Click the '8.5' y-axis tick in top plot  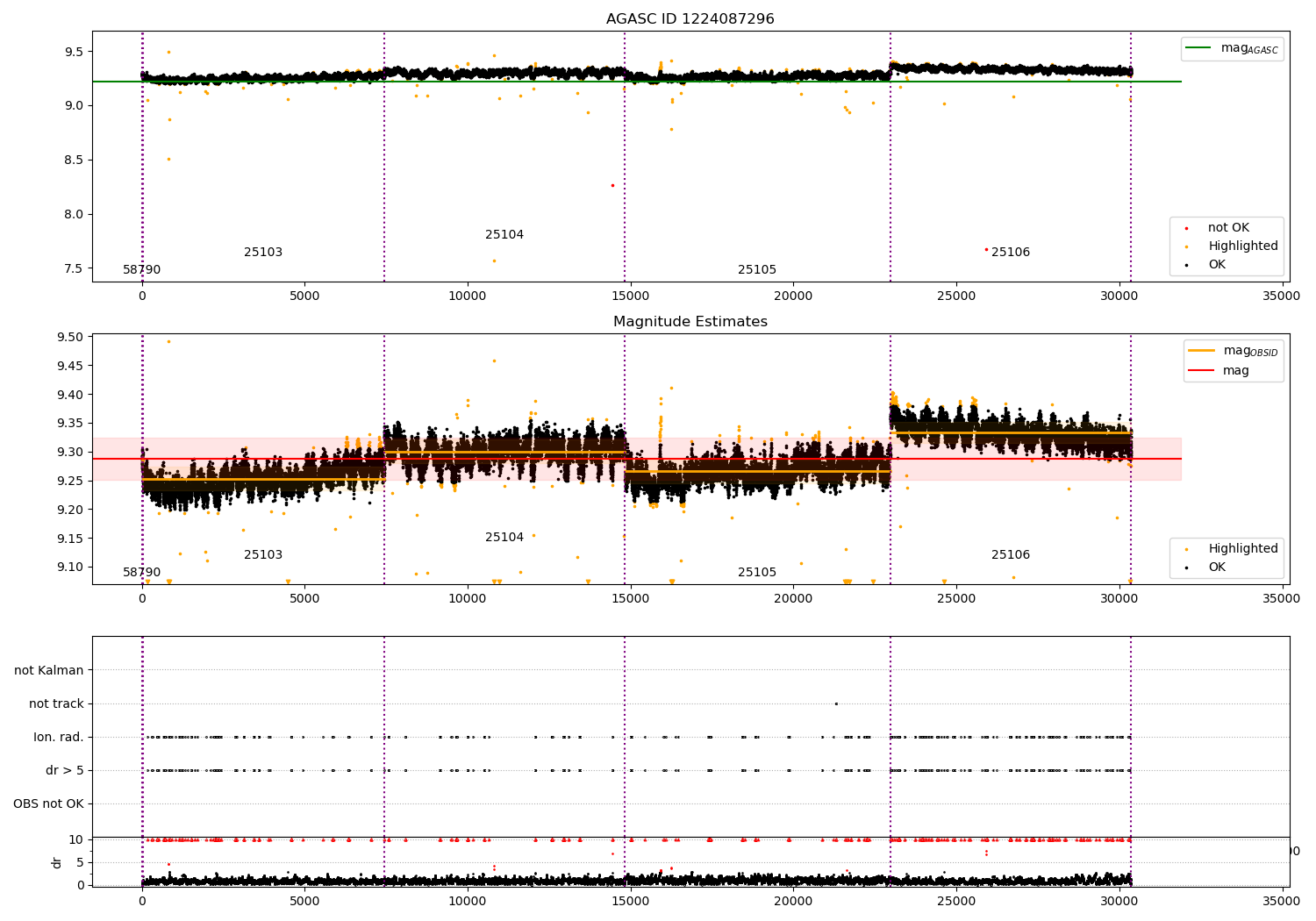coord(74,161)
